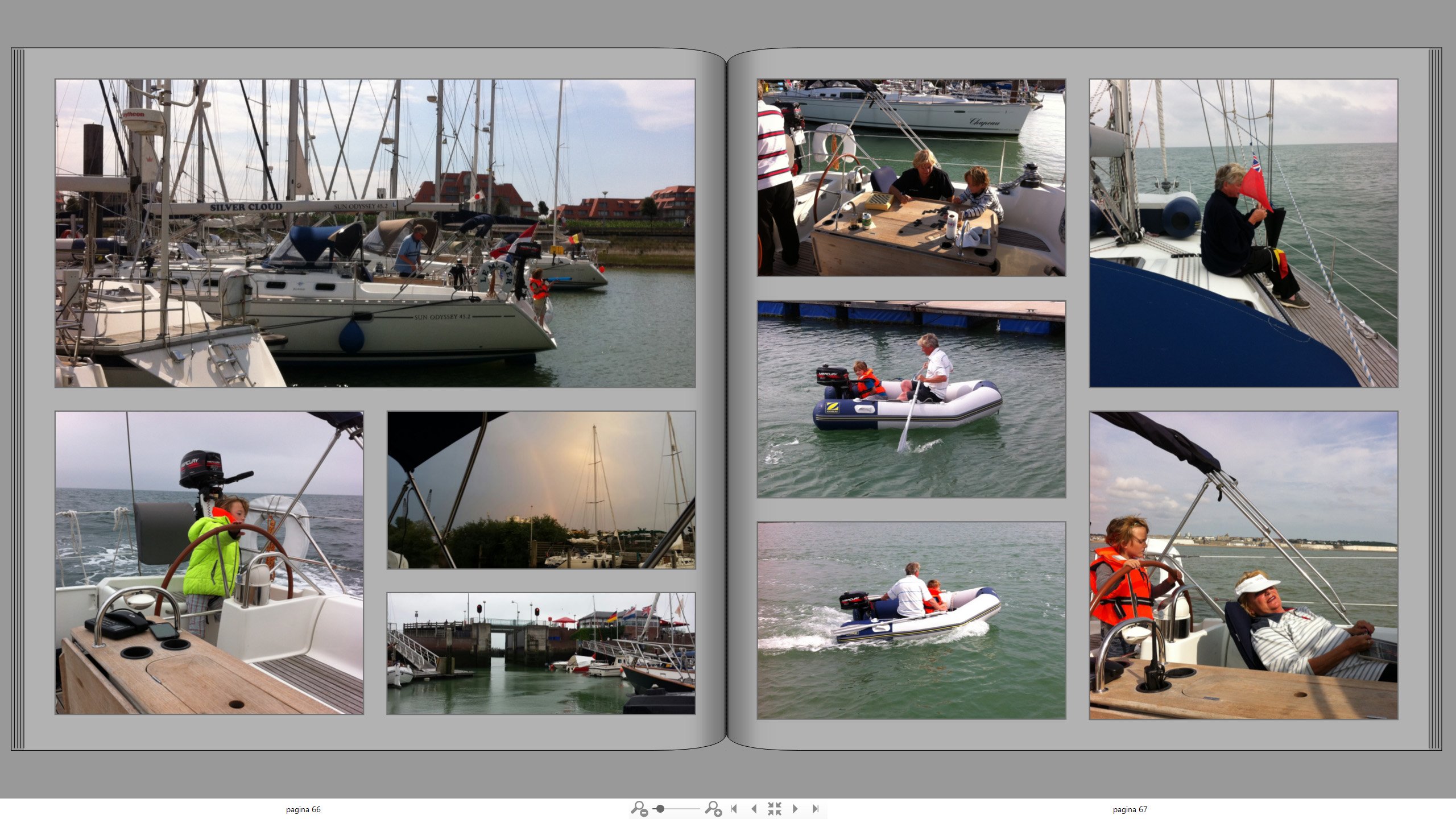1456x819 pixels.
Task: Click the left page stack edge
Action: (18, 398)
